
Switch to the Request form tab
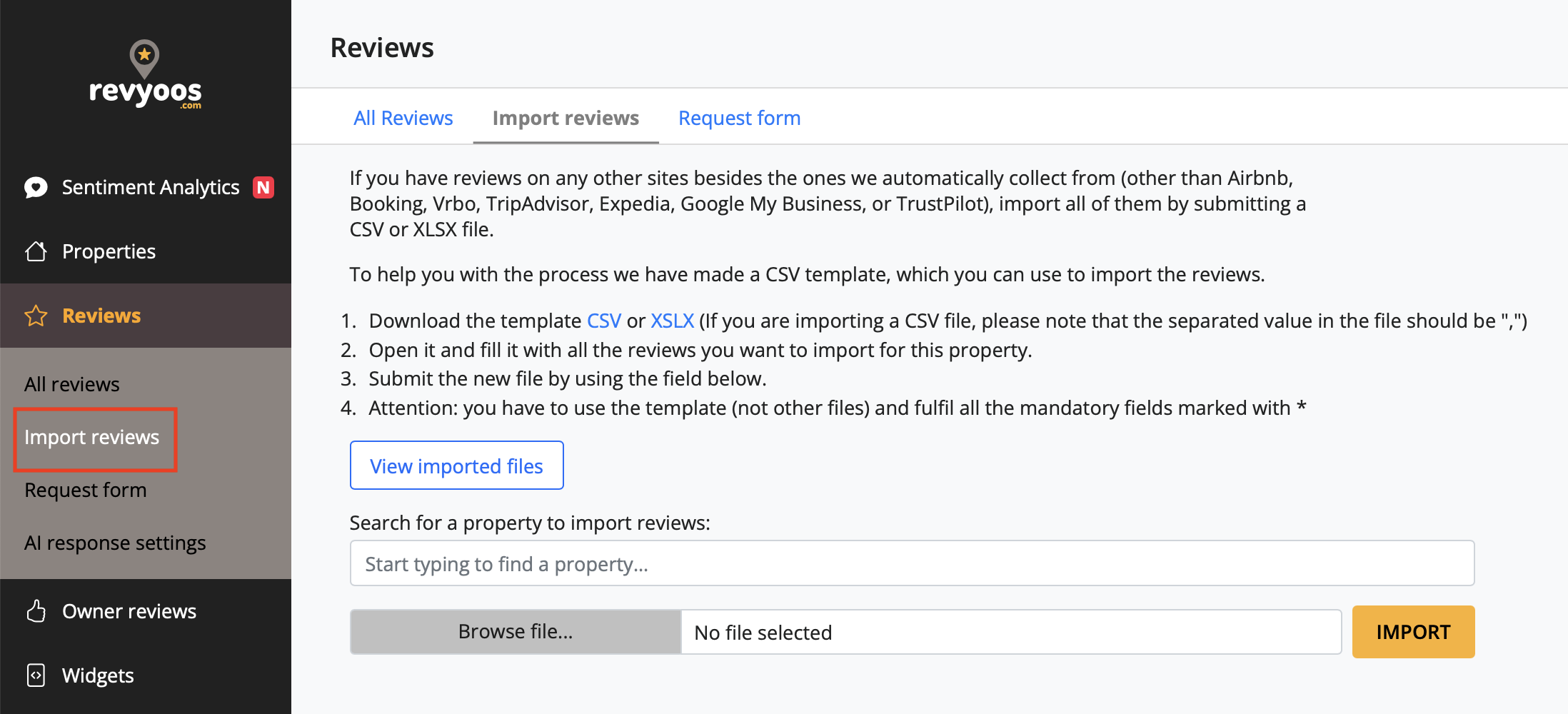tap(739, 118)
